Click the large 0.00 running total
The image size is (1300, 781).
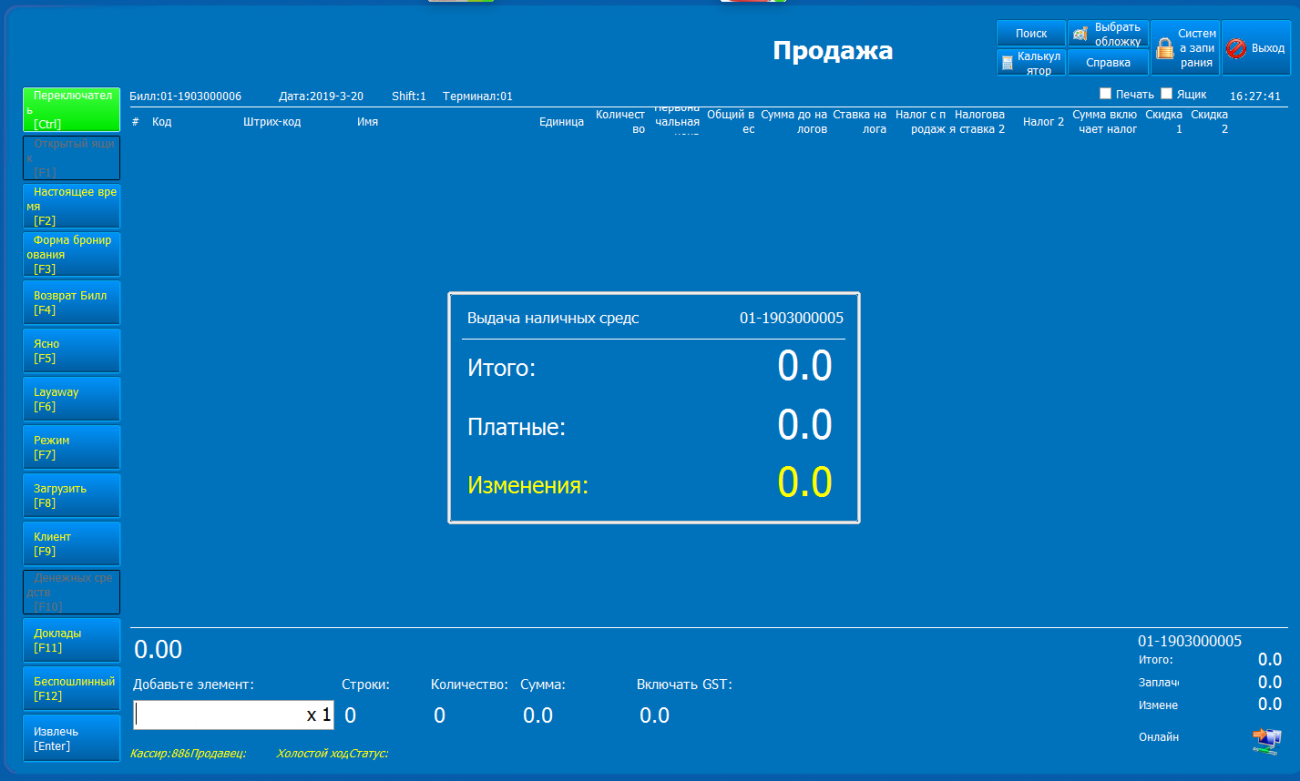pos(158,650)
